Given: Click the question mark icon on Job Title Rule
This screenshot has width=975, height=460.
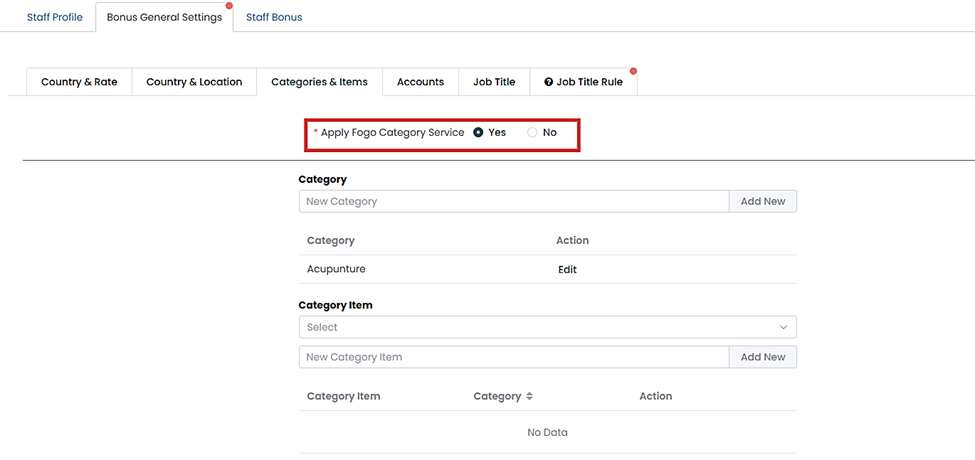Looking at the screenshot, I should pyautogui.click(x=548, y=82).
